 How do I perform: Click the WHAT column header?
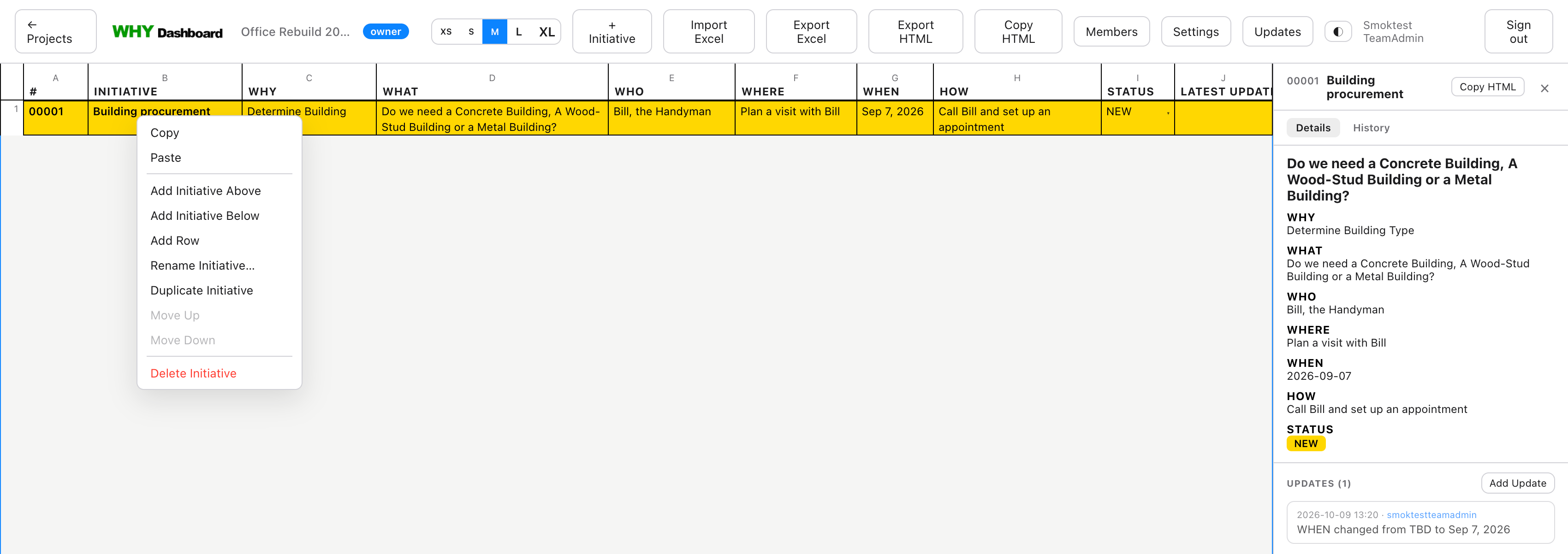point(492,83)
